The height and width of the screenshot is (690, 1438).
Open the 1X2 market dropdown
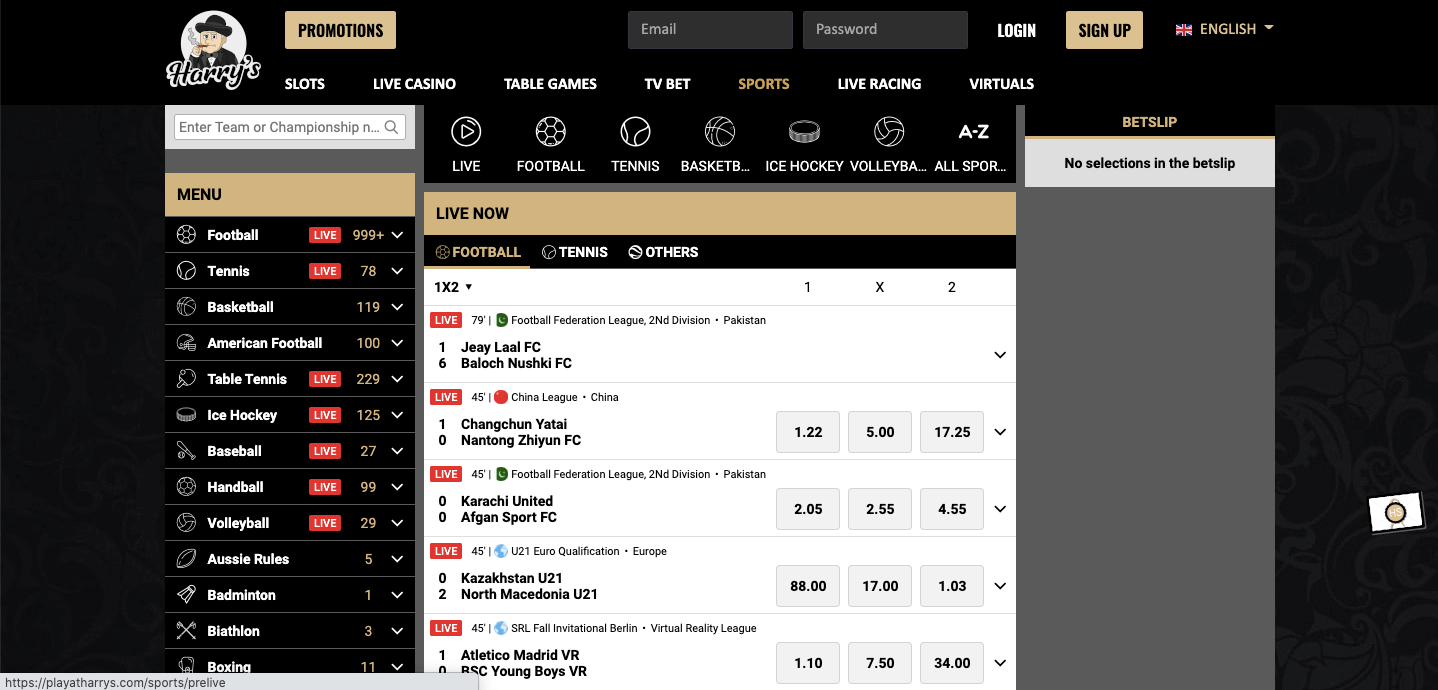click(453, 287)
